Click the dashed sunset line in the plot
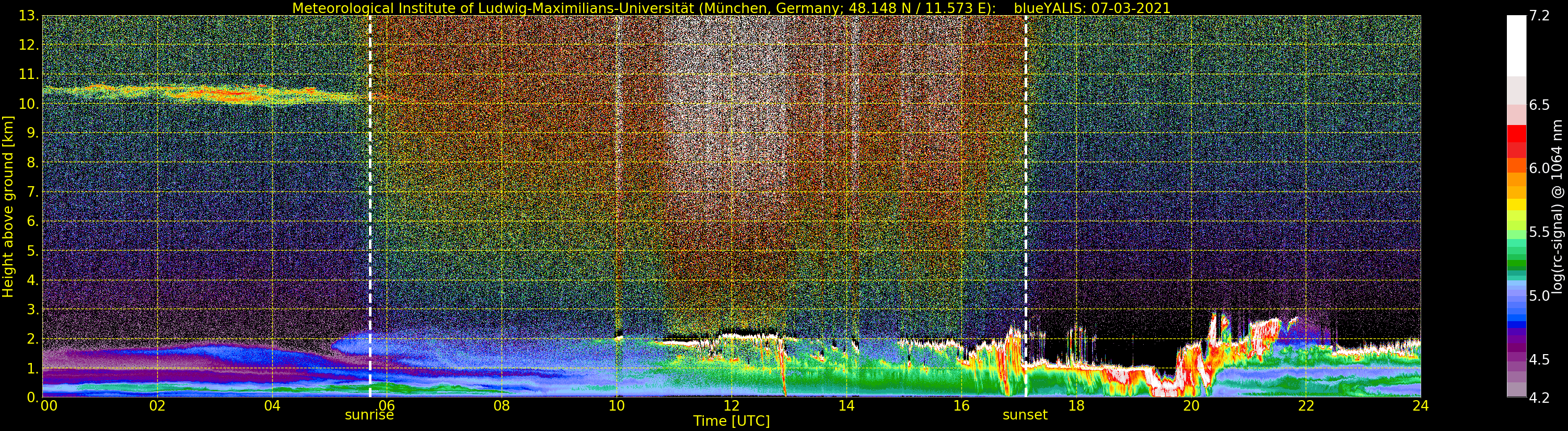The width and height of the screenshot is (1568, 431). (1026, 207)
